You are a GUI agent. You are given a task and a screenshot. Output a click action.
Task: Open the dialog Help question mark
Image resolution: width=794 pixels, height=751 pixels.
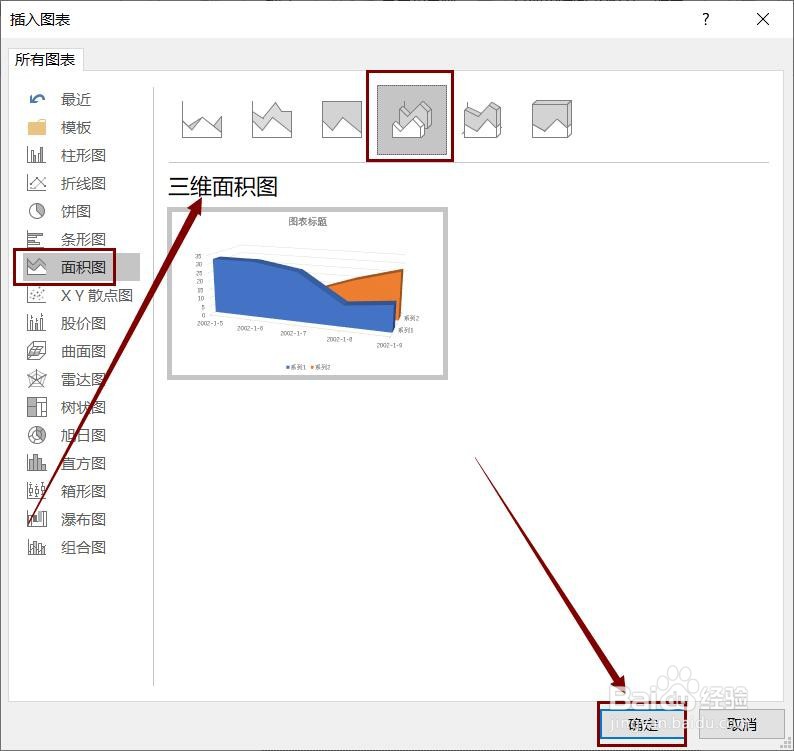click(706, 20)
